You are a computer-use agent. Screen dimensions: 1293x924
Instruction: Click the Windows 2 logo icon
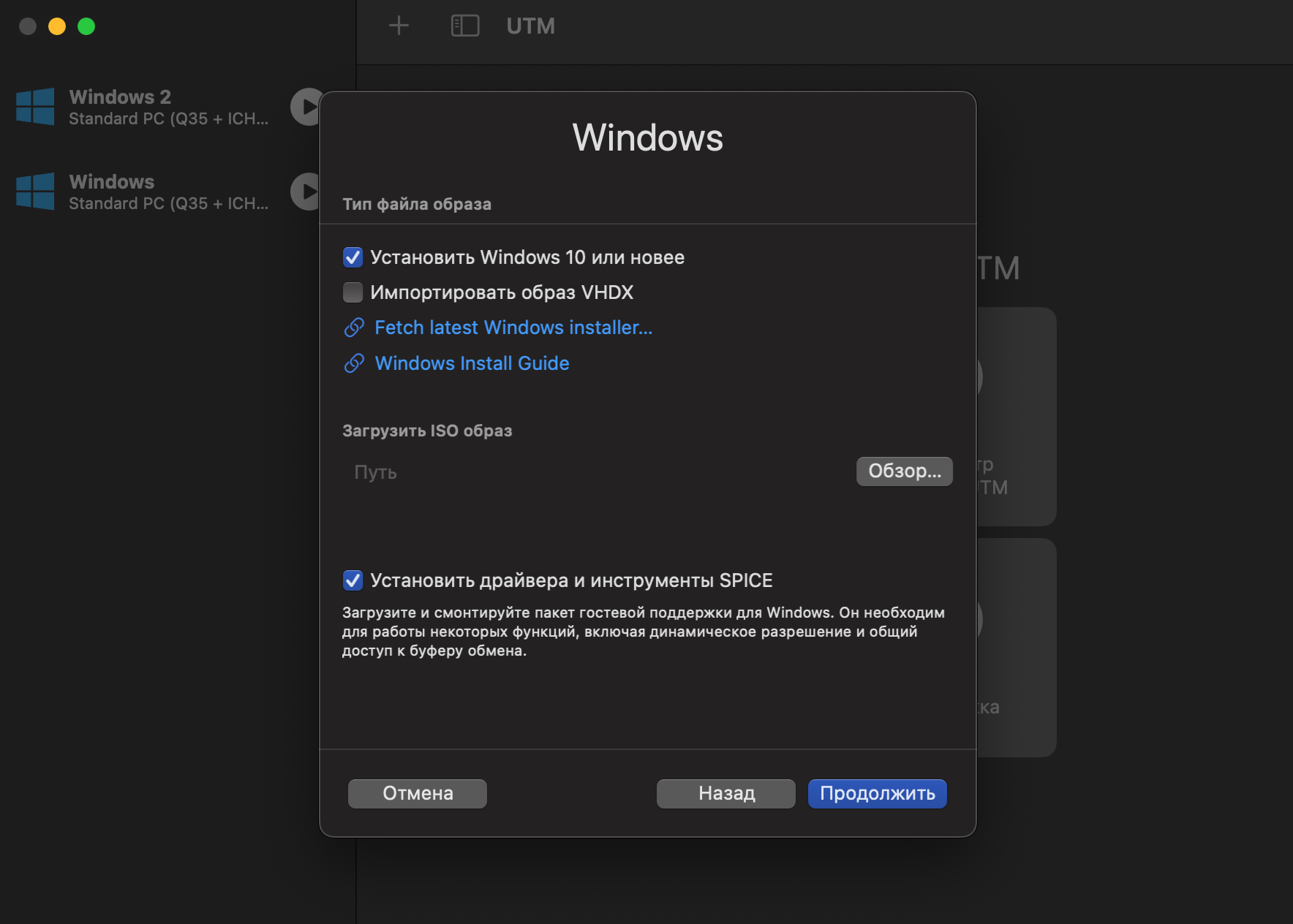pos(35,107)
